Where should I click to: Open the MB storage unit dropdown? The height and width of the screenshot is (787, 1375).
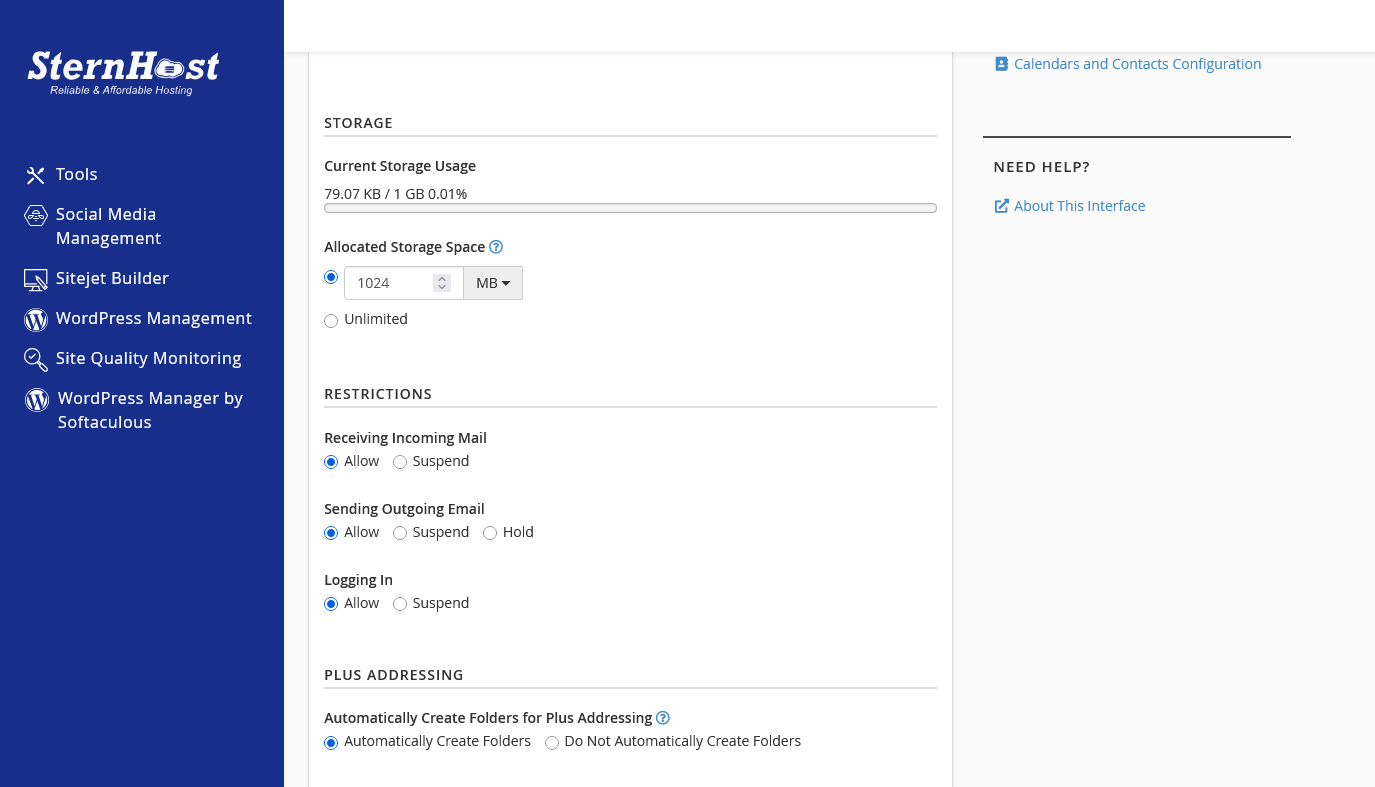coord(493,283)
